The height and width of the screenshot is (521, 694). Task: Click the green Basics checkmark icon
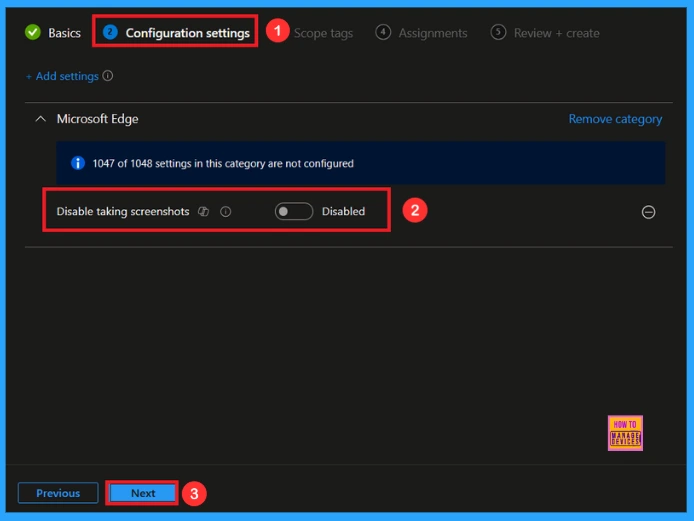coord(33,32)
